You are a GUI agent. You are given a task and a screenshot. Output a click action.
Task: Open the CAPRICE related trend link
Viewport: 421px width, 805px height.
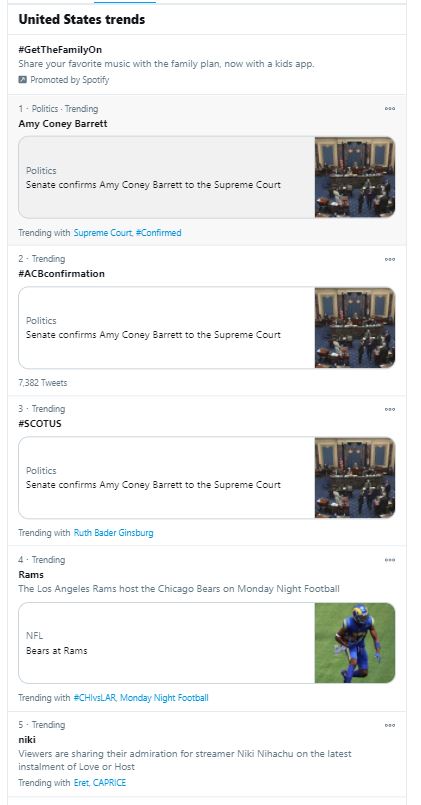pos(109,782)
